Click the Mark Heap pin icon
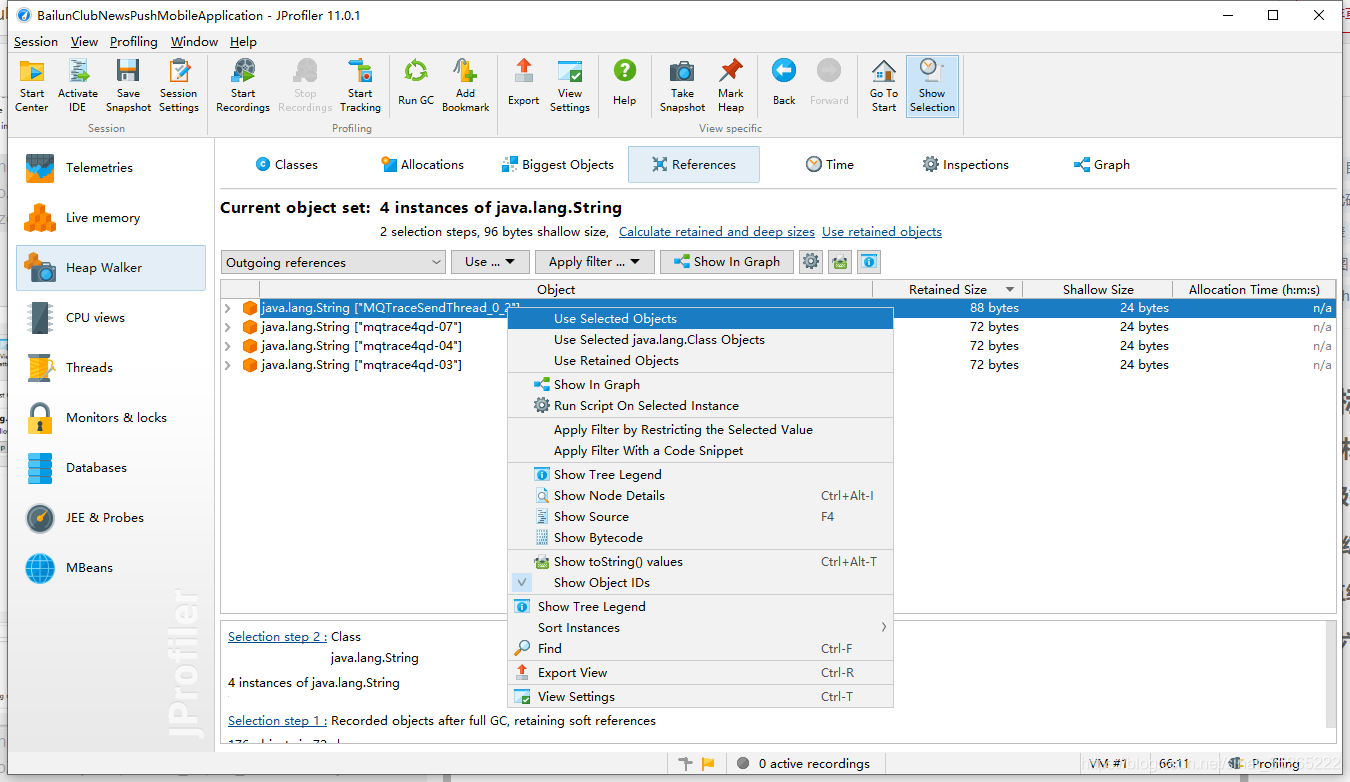 (x=731, y=85)
